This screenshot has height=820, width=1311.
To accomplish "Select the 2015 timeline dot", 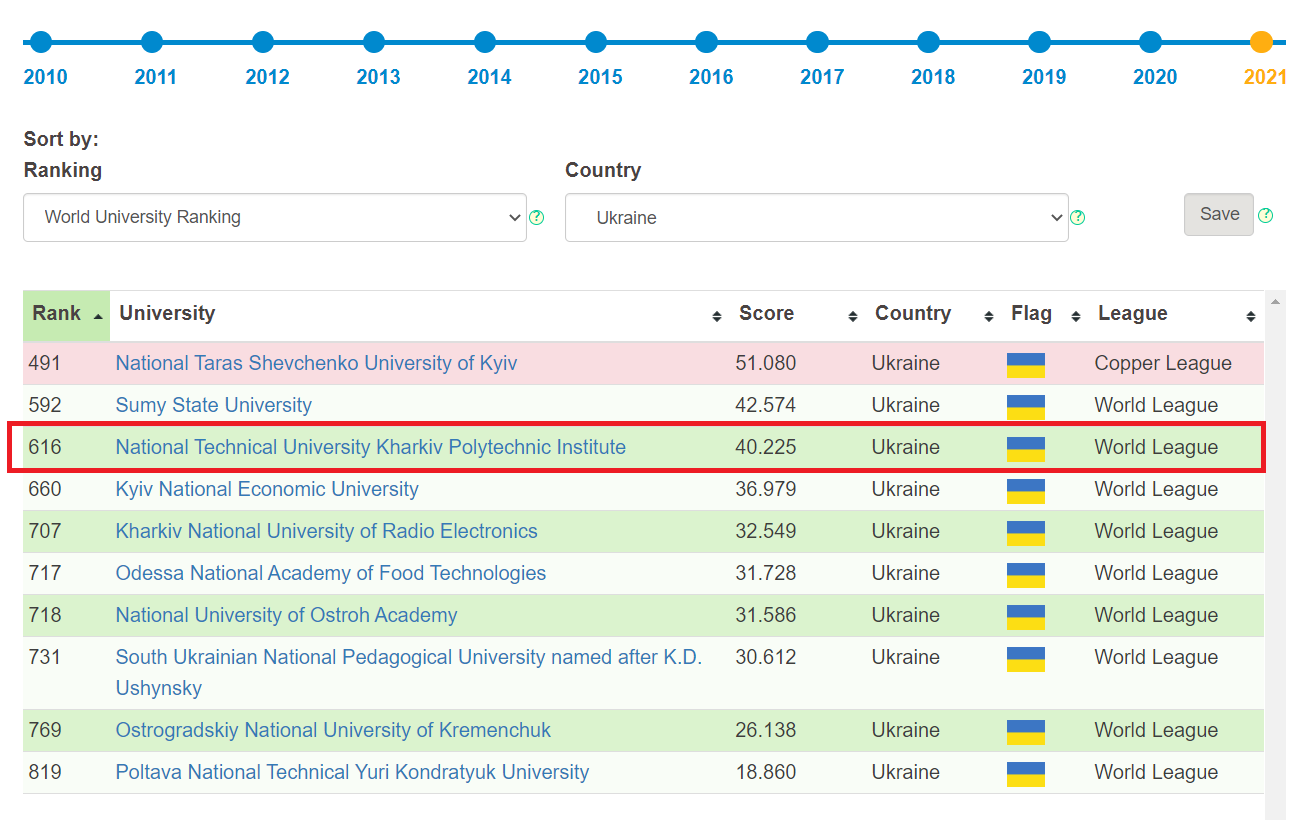I will coord(596,42).
